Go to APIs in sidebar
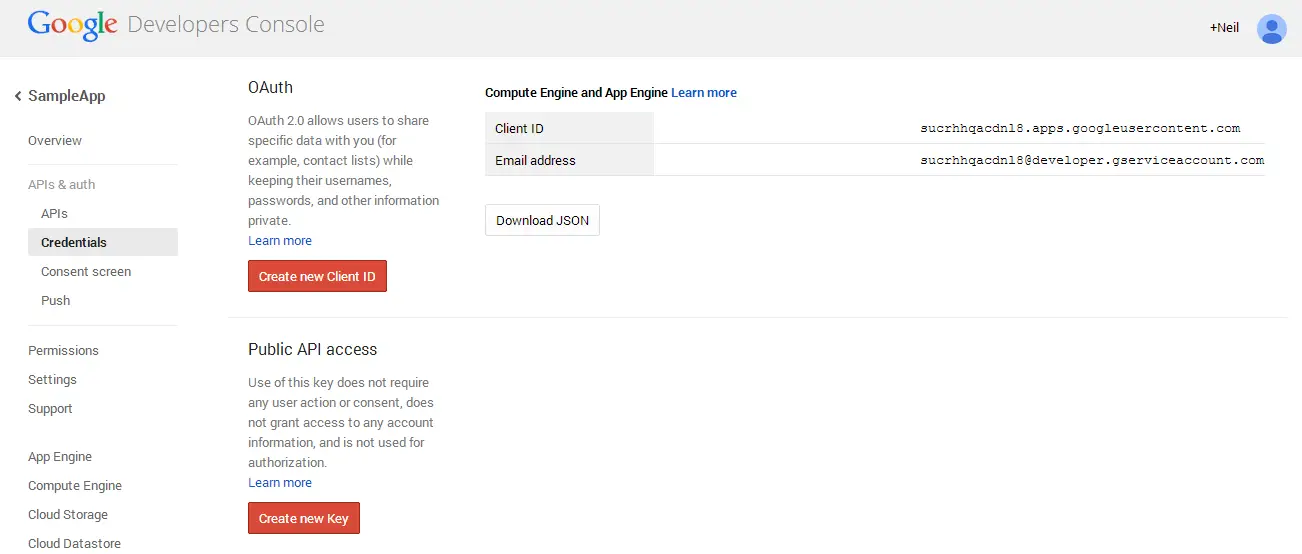Screen dimensions: 1302x554 tap(54, 214)
